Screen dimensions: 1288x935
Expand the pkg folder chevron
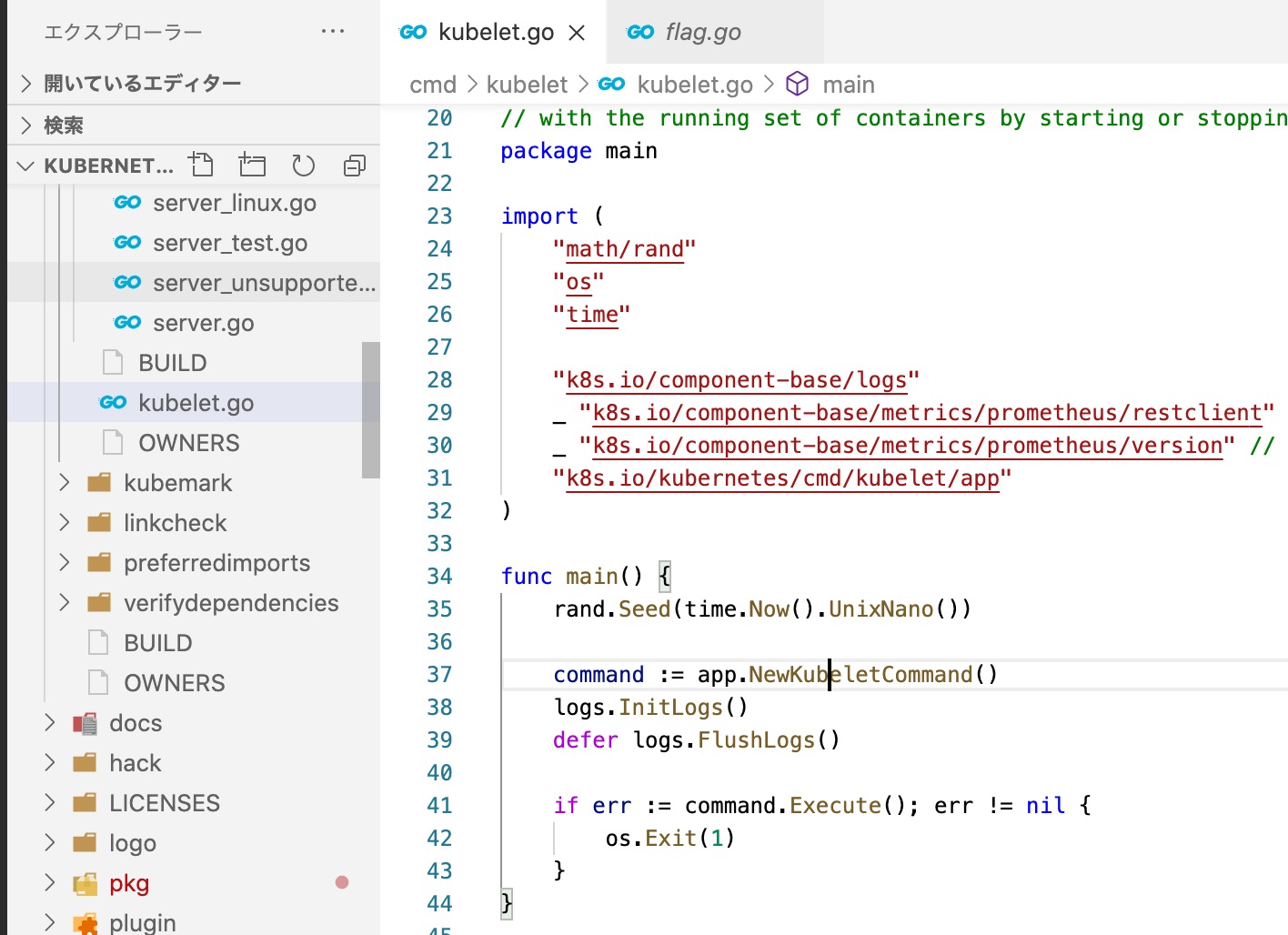pos(50,882)
